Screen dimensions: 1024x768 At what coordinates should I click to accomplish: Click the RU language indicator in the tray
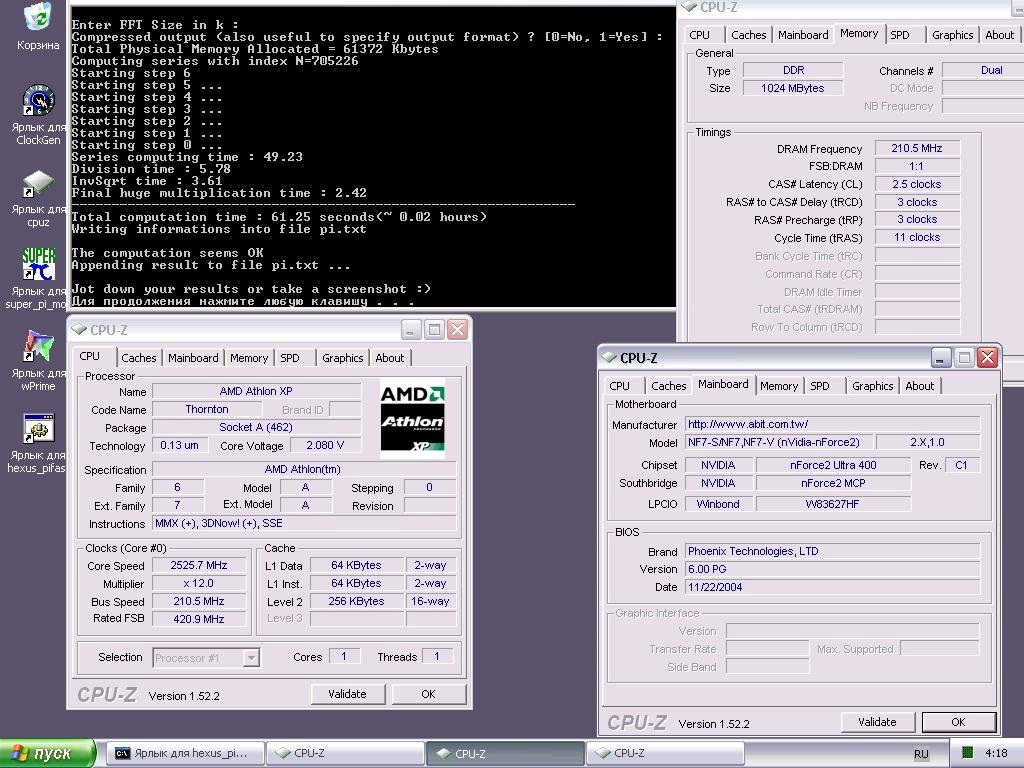click(x=921, y=754)
